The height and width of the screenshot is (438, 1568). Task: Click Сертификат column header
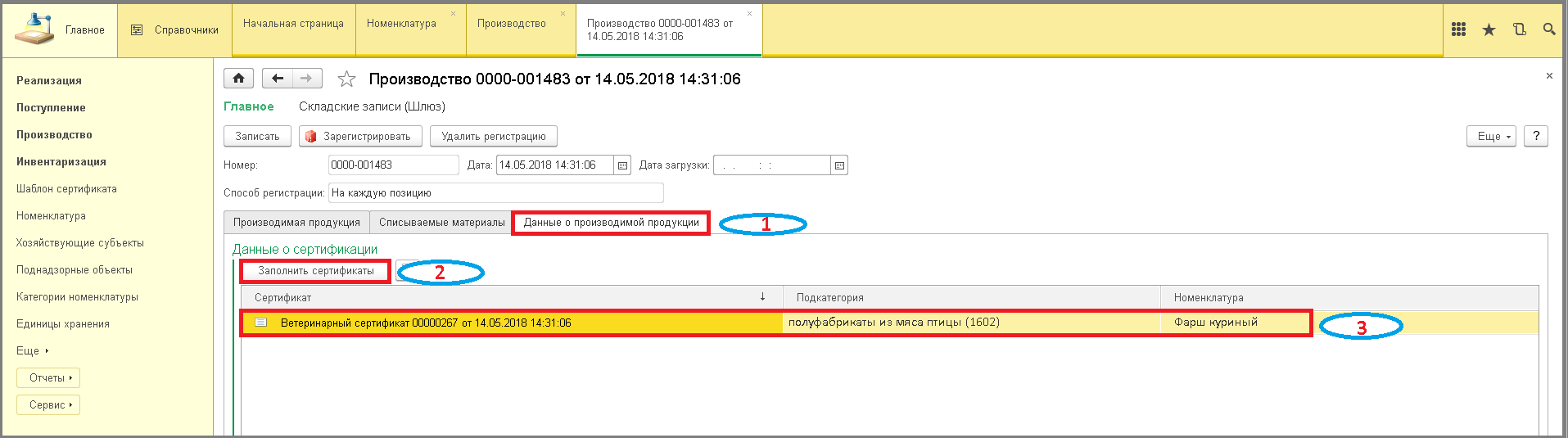click(x=513, y=297)
